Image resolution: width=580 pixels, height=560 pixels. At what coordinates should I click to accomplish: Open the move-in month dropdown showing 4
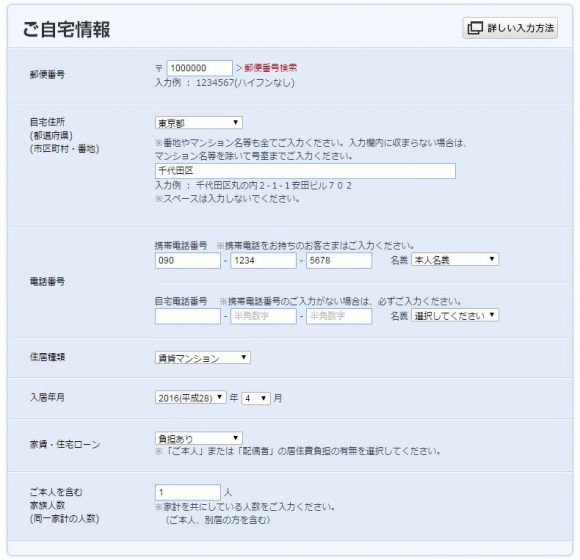(256, 398)
